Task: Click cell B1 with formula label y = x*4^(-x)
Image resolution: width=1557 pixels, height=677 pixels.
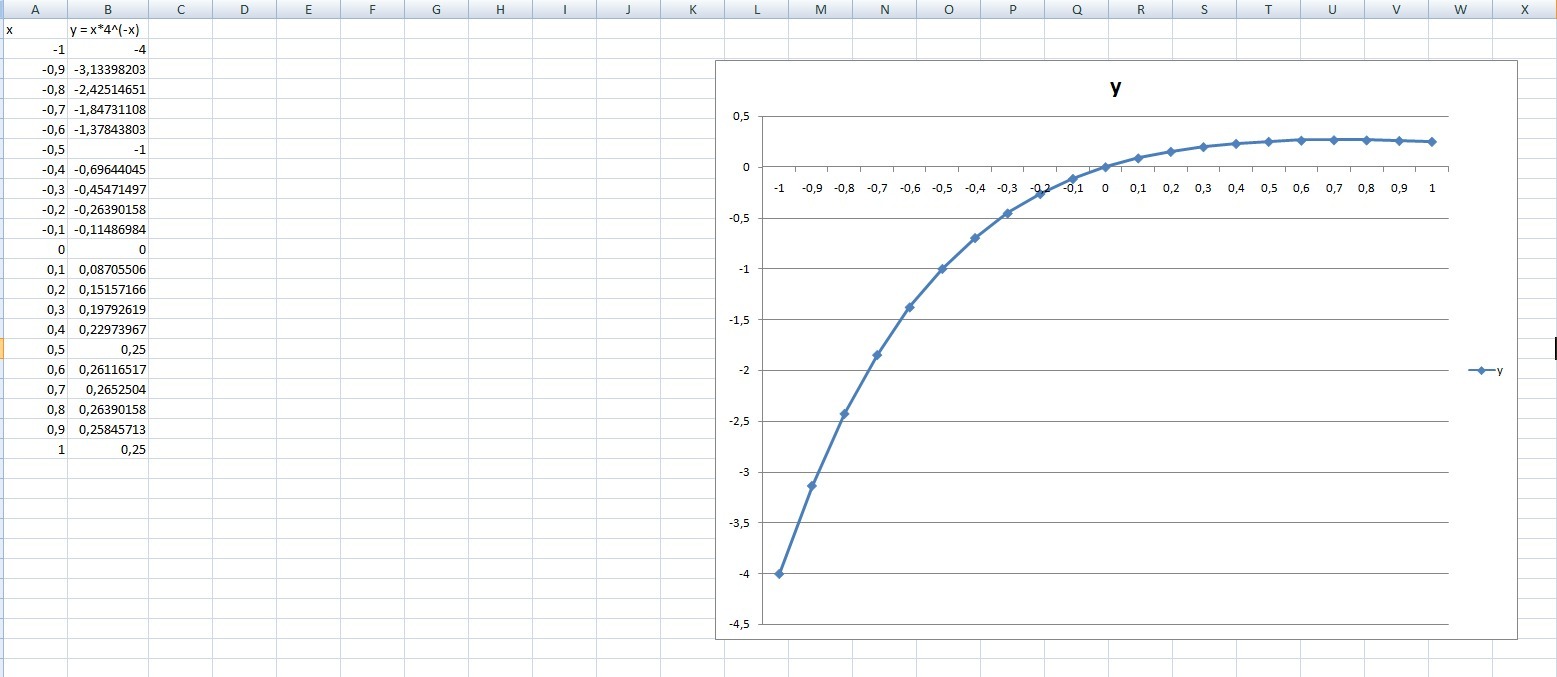Action: [x=108, y=29]
